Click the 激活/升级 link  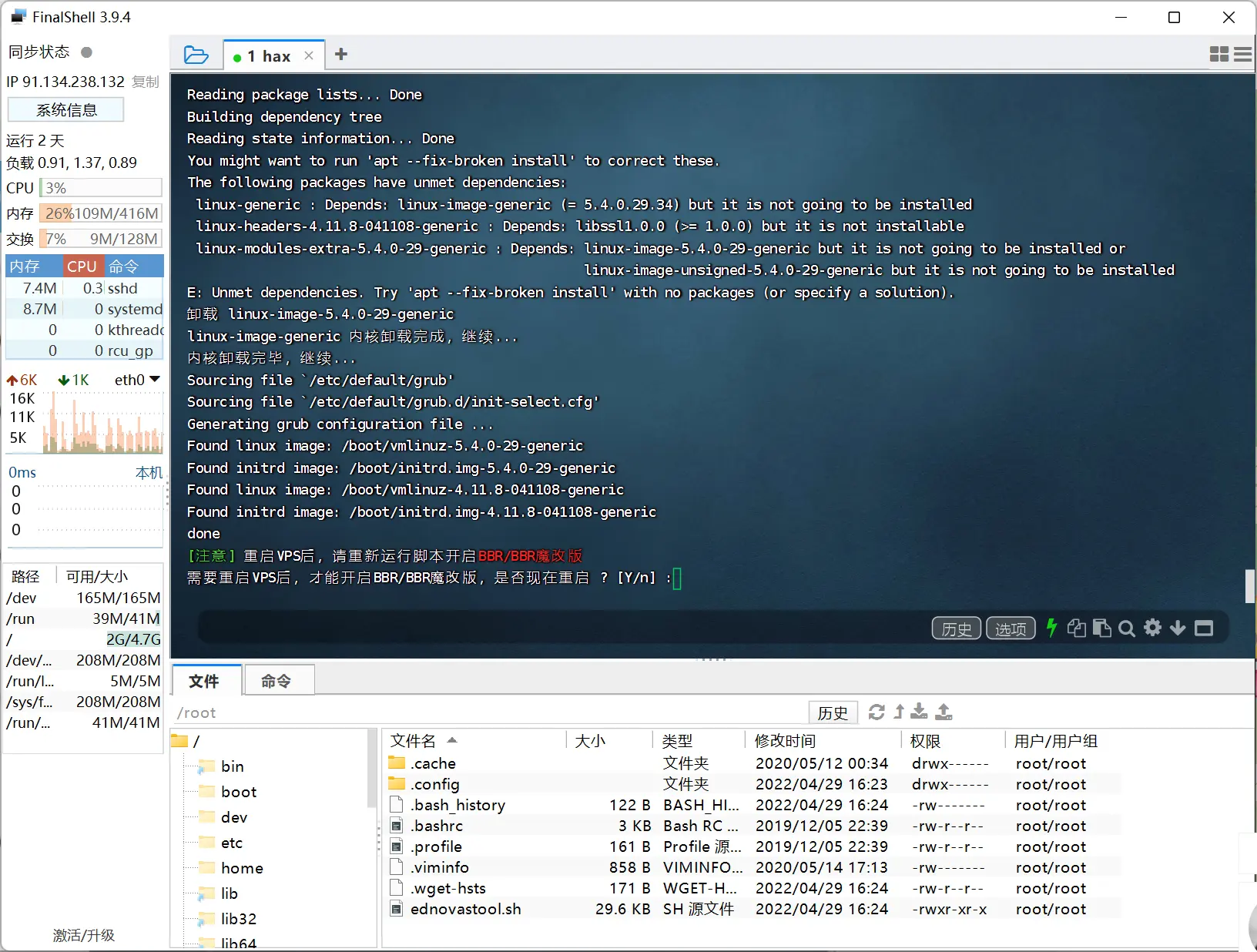(x=84, y=935)
